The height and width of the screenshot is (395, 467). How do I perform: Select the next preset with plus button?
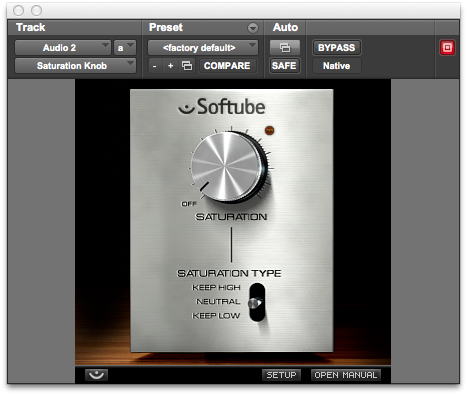pyautogui.click(x=171, y=66)
